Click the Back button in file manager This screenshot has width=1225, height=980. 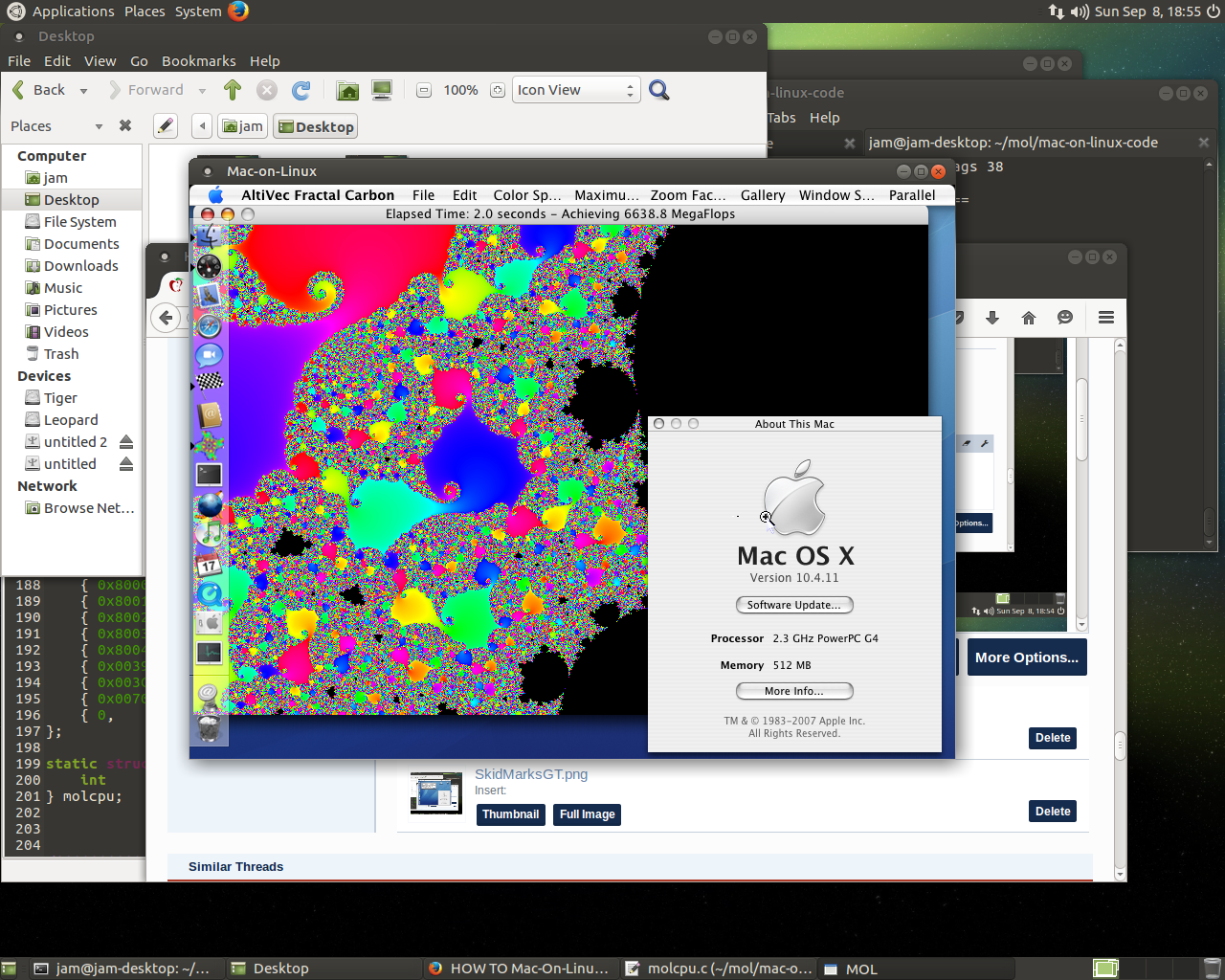[38, 90]
